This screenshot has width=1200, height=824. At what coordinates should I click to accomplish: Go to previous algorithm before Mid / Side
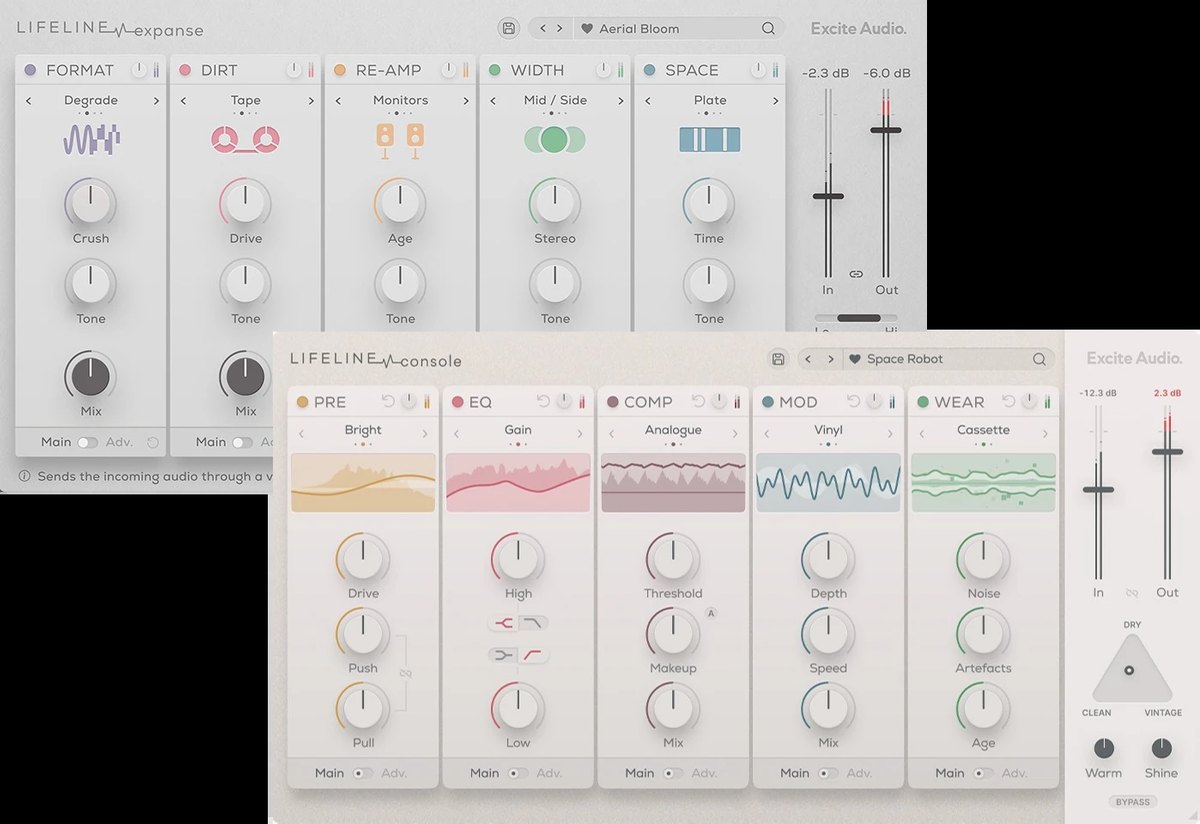[x=493, y=101]
